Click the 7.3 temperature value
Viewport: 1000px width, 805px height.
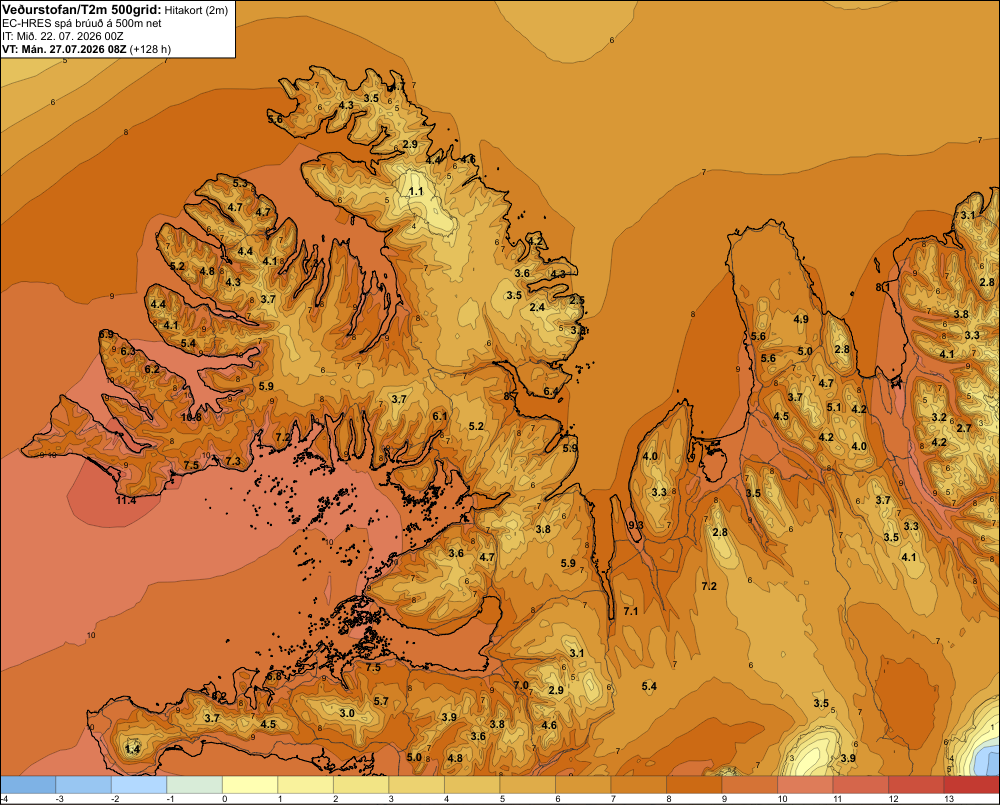233,461
